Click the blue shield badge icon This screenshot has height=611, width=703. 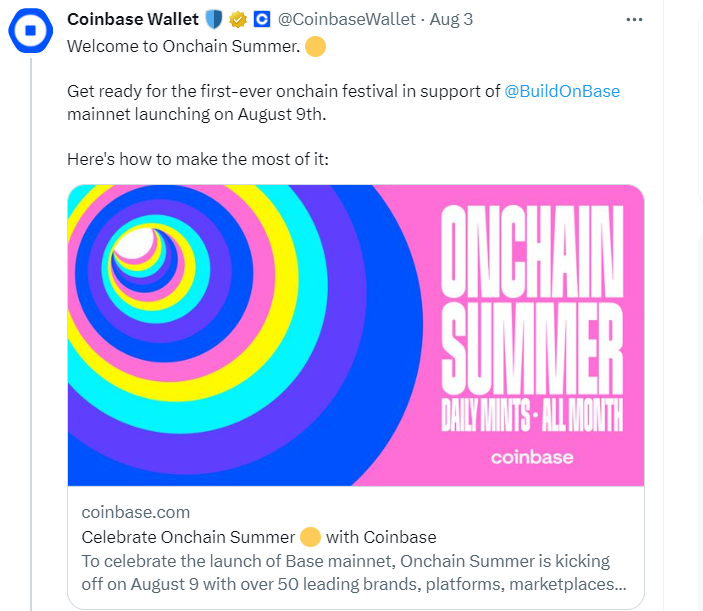(214, 19)
